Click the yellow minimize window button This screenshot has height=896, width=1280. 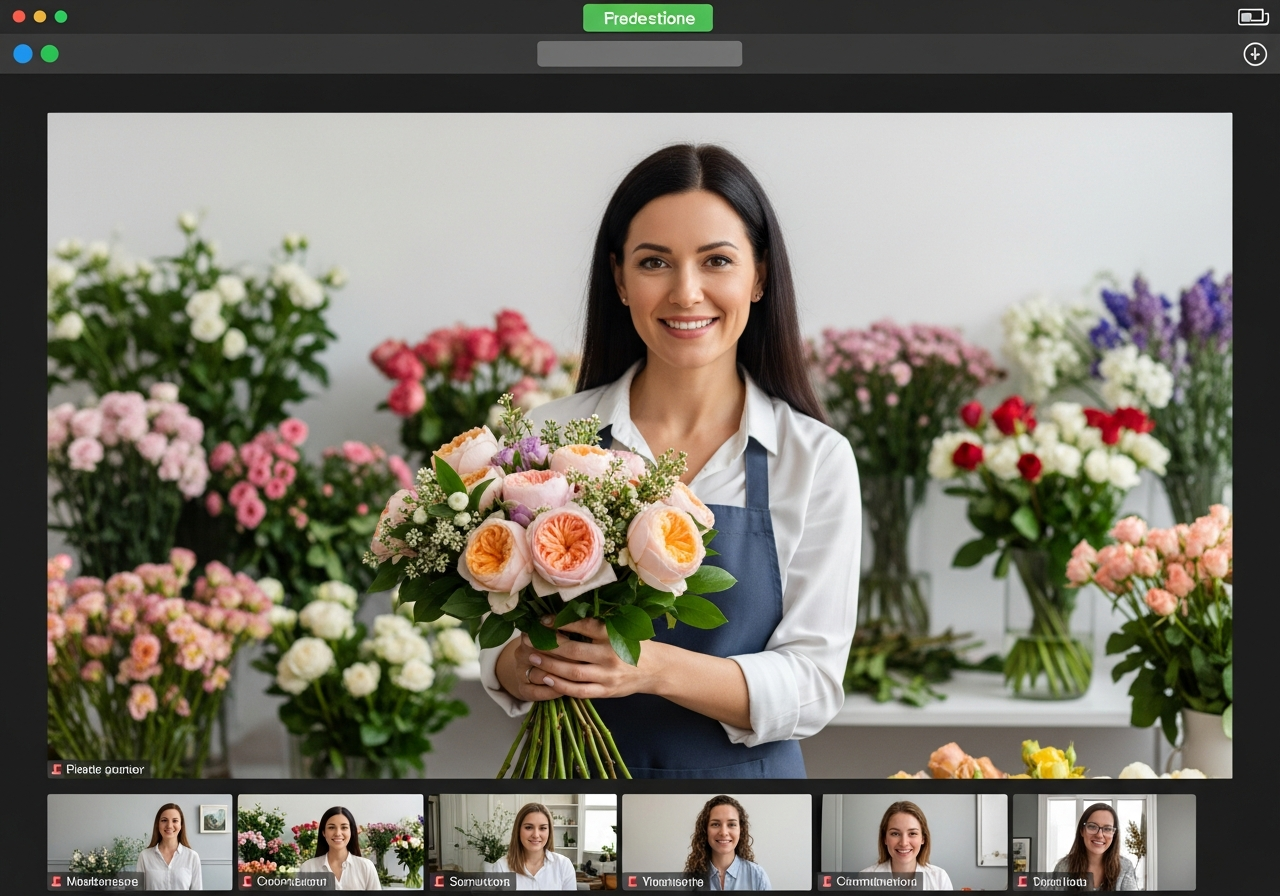pos(40,17)
